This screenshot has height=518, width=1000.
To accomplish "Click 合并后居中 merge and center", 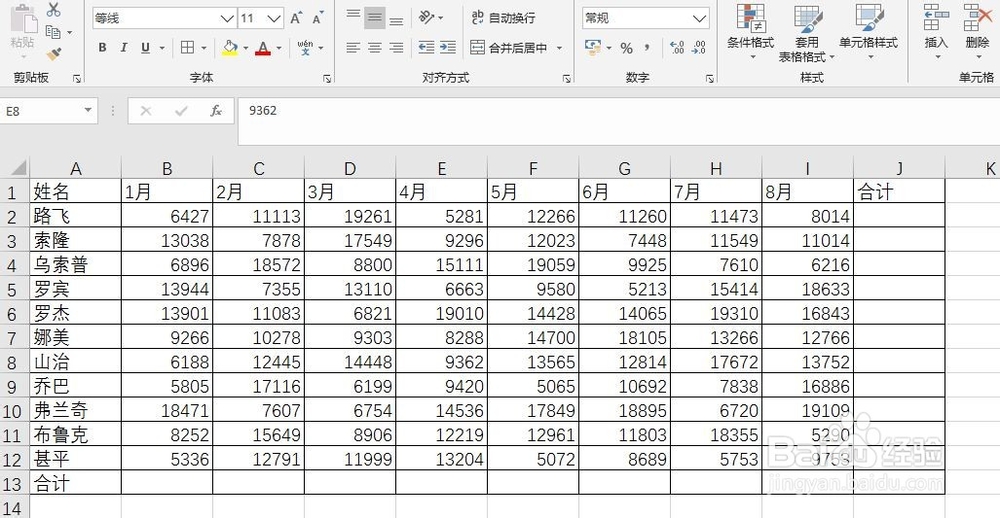I will [x=509, y=48].
